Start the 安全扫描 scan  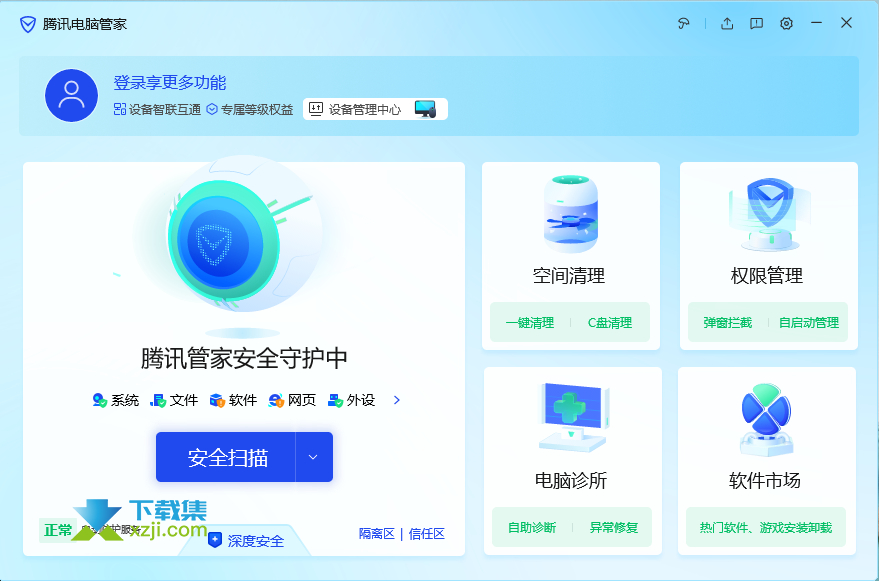tap(227, 457)
